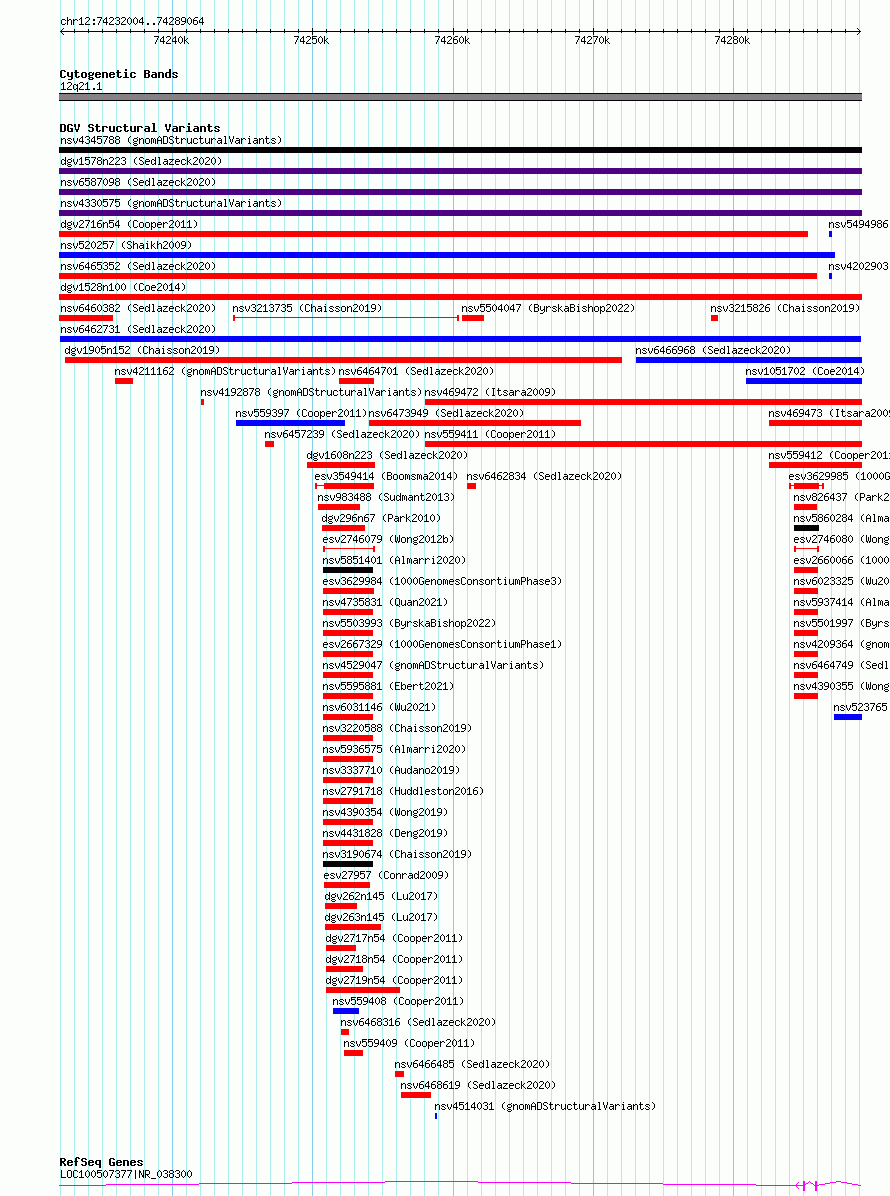Open nsv3215826 (Chaisson2019) variant

point(785,308)
